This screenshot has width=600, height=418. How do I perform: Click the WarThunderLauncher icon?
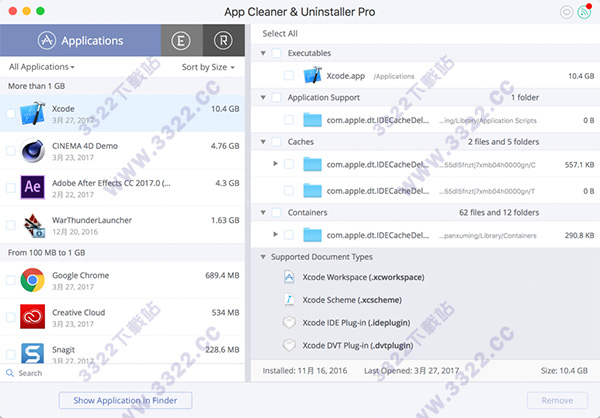pos(33,225)
